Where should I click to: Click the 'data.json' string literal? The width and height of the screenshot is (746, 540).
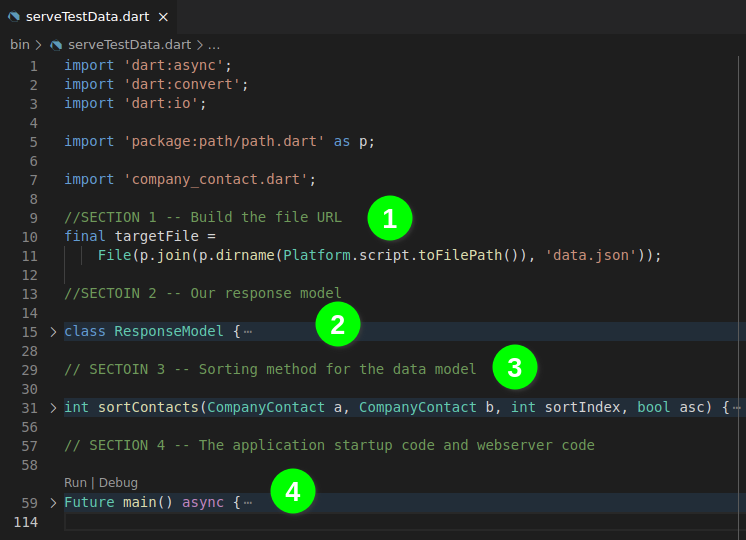[590, 255]
